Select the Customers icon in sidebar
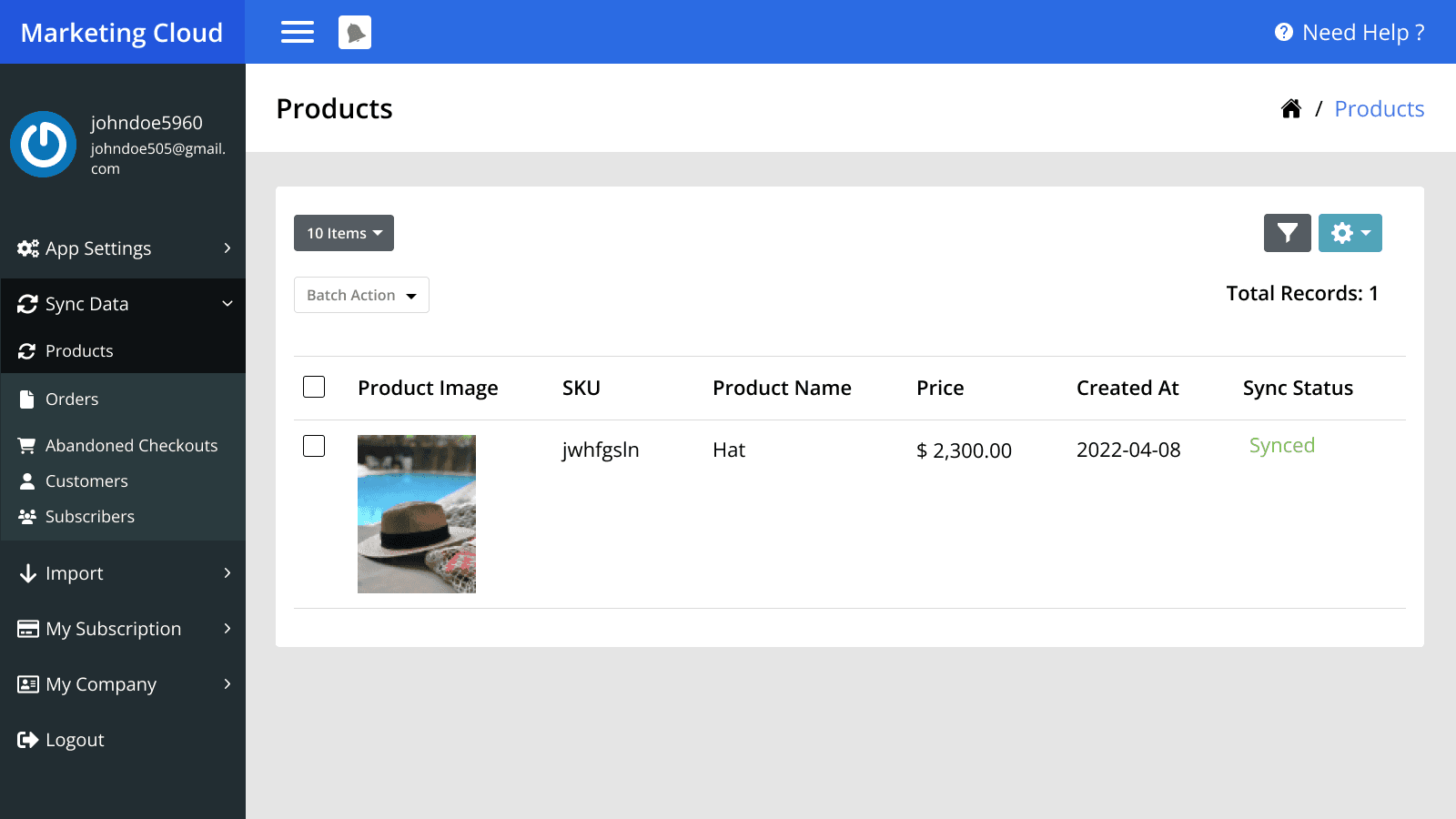 click(27, 480)
